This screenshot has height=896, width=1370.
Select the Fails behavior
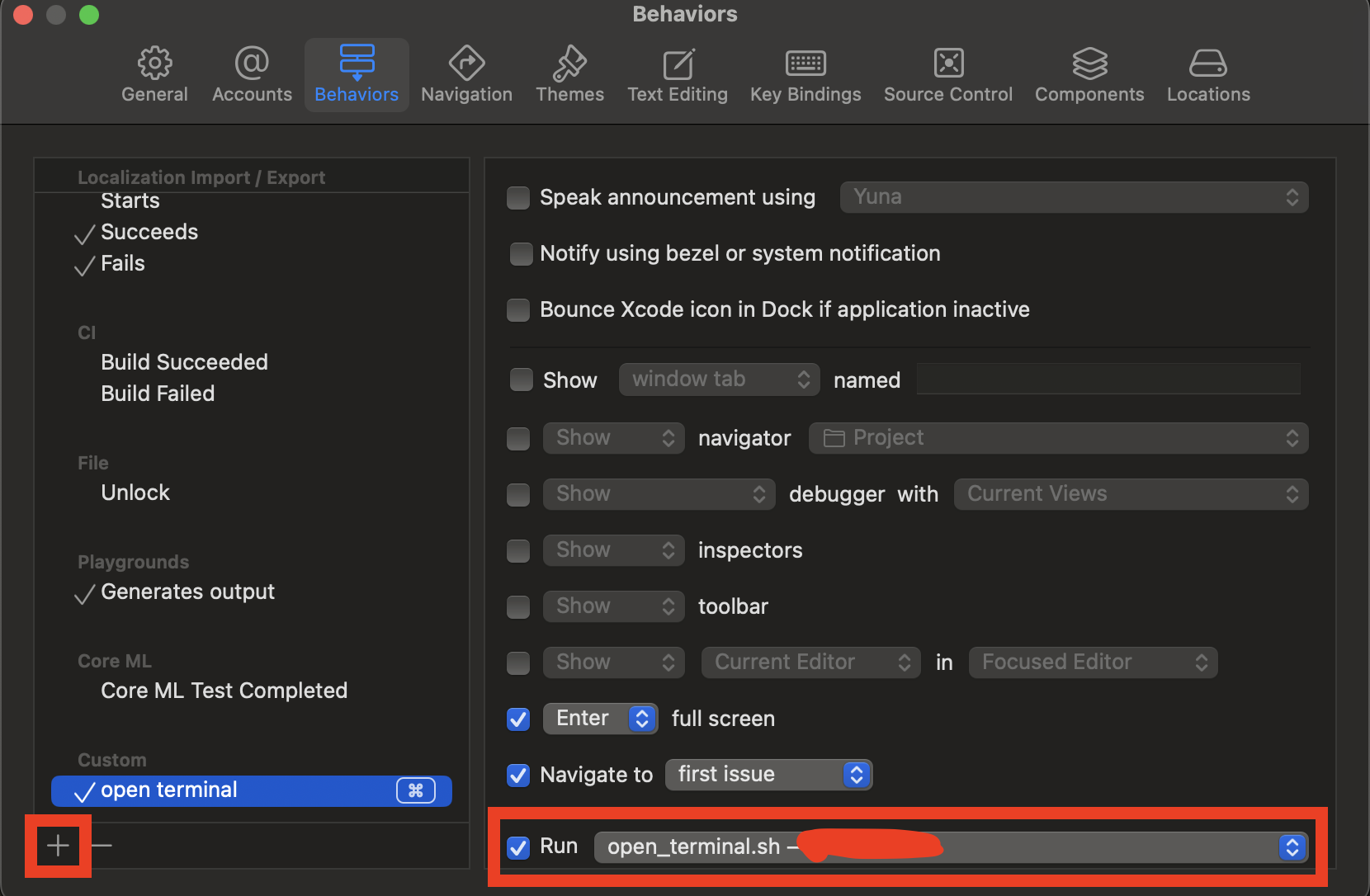[123, 264]
